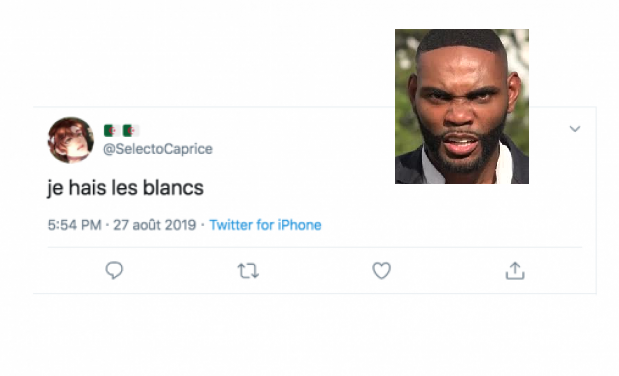Click the date 27 août 2019

click(x=155, y=225)
